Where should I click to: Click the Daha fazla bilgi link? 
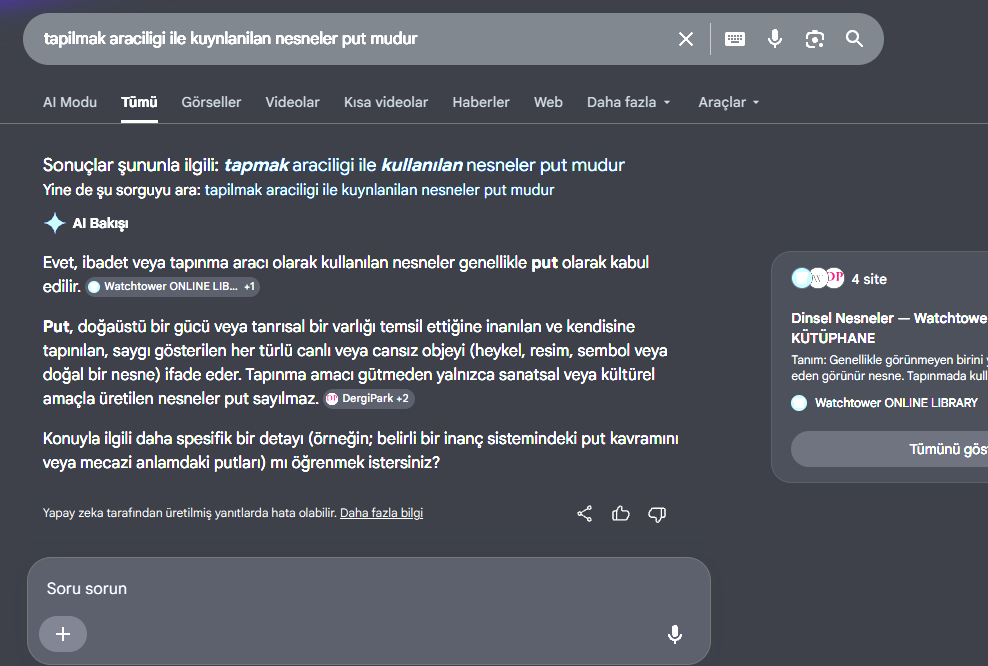(x=381, y=513)
